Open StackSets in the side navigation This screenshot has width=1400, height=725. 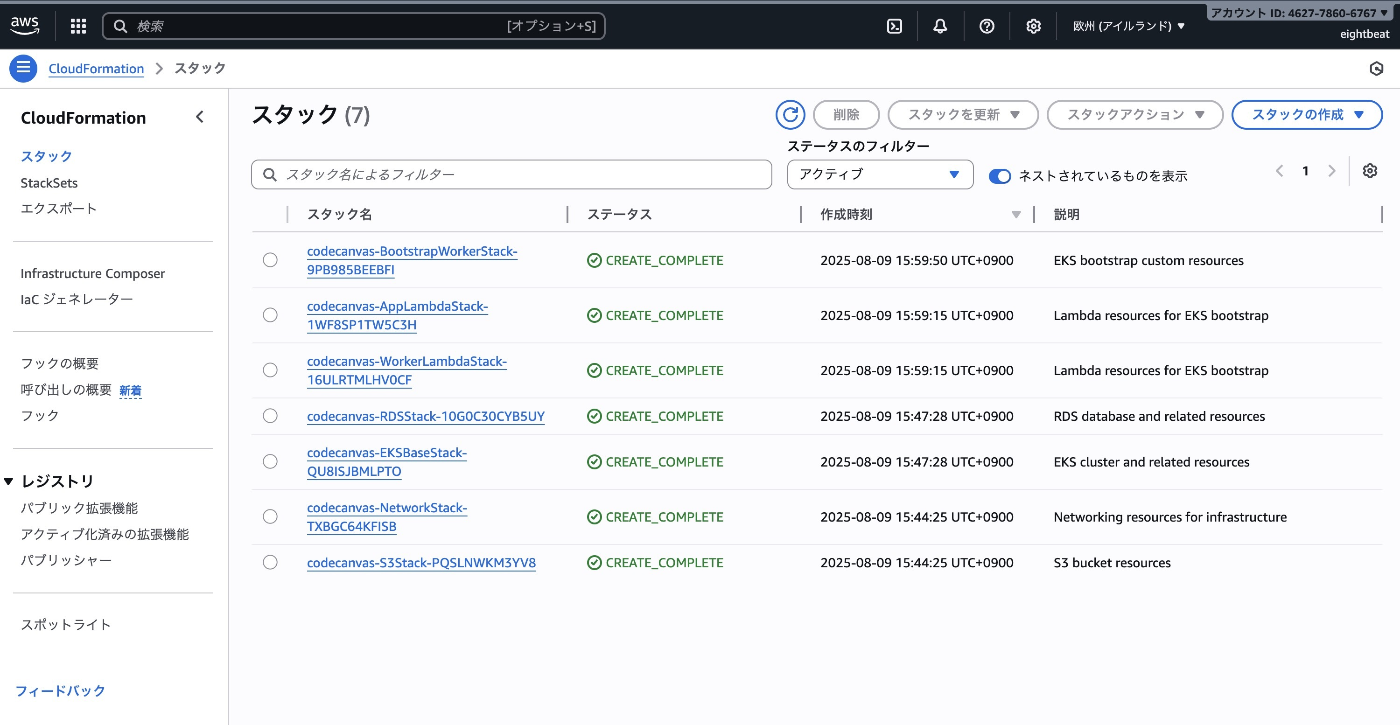[49, 183]
